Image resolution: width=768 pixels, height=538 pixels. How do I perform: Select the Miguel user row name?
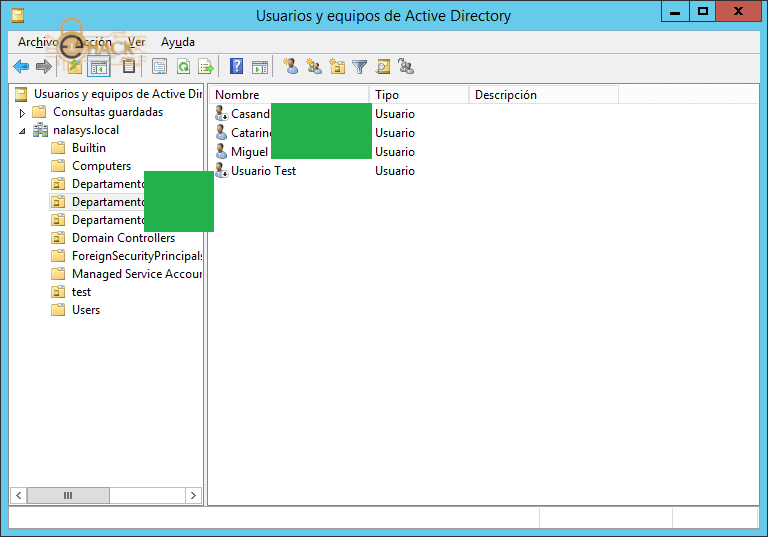click(x=250, y=151)
